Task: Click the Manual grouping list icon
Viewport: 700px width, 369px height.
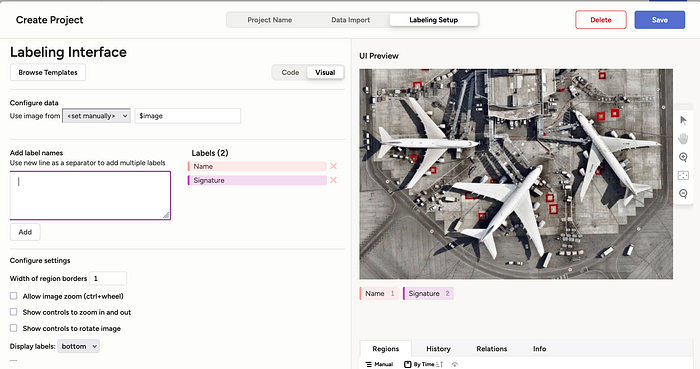Action: pyautogui.click(x=369, y=365)
